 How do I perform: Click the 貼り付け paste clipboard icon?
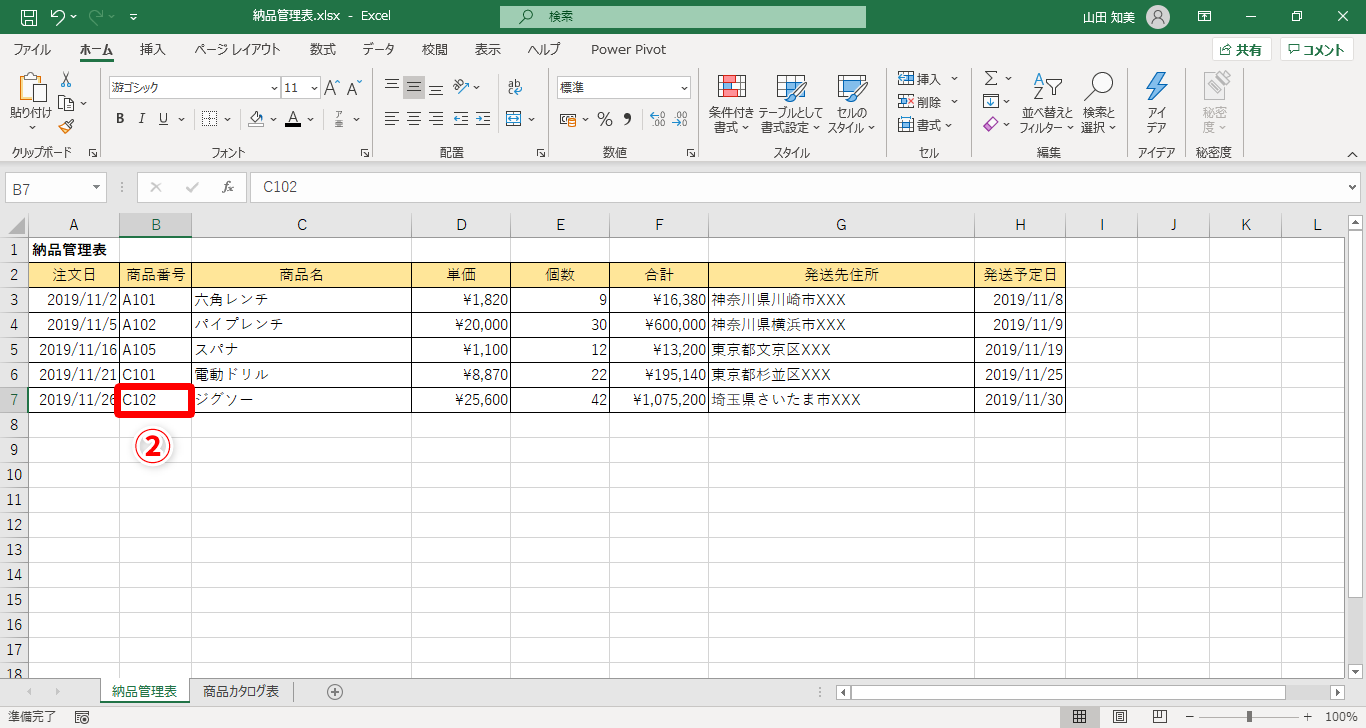pos(31,89)
